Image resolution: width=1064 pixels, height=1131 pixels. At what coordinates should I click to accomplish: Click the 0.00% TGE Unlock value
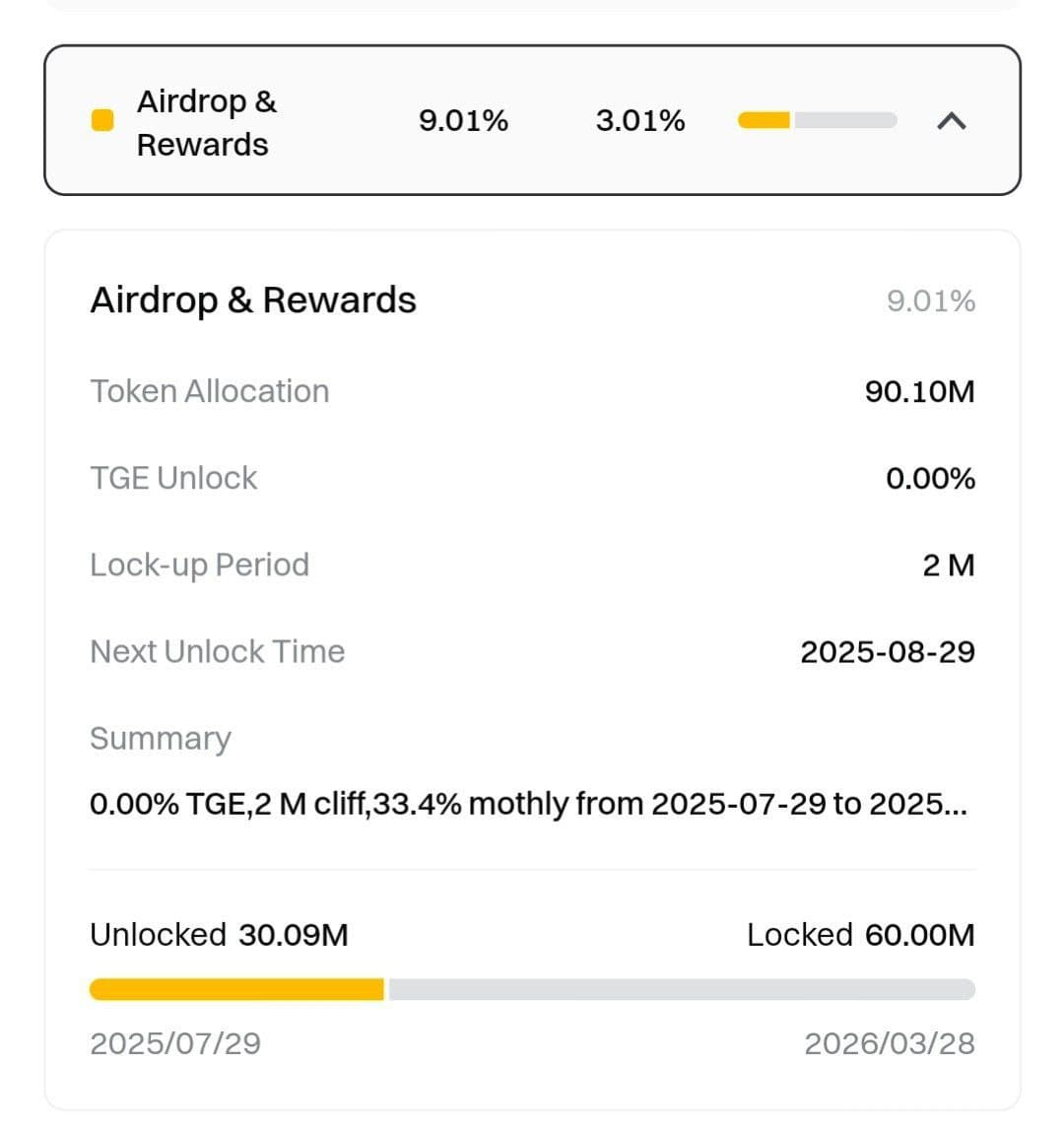930,479
